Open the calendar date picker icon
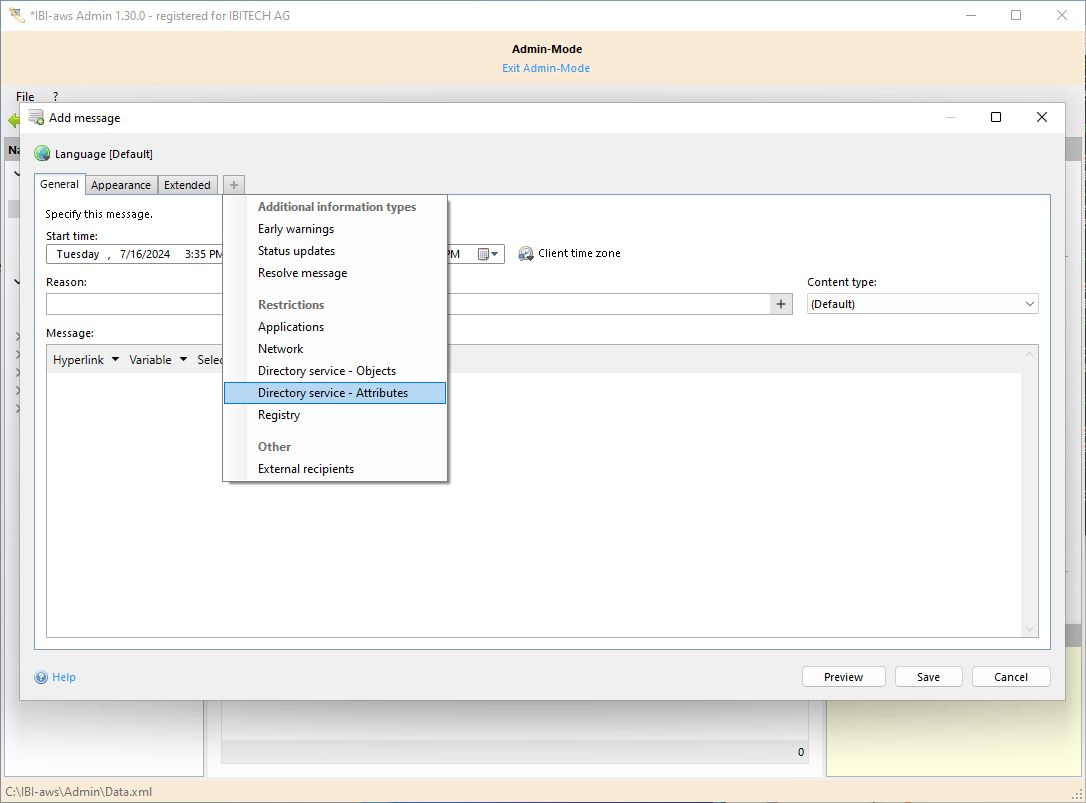This screenshot has width=1086, height=803. pos(487,254)
